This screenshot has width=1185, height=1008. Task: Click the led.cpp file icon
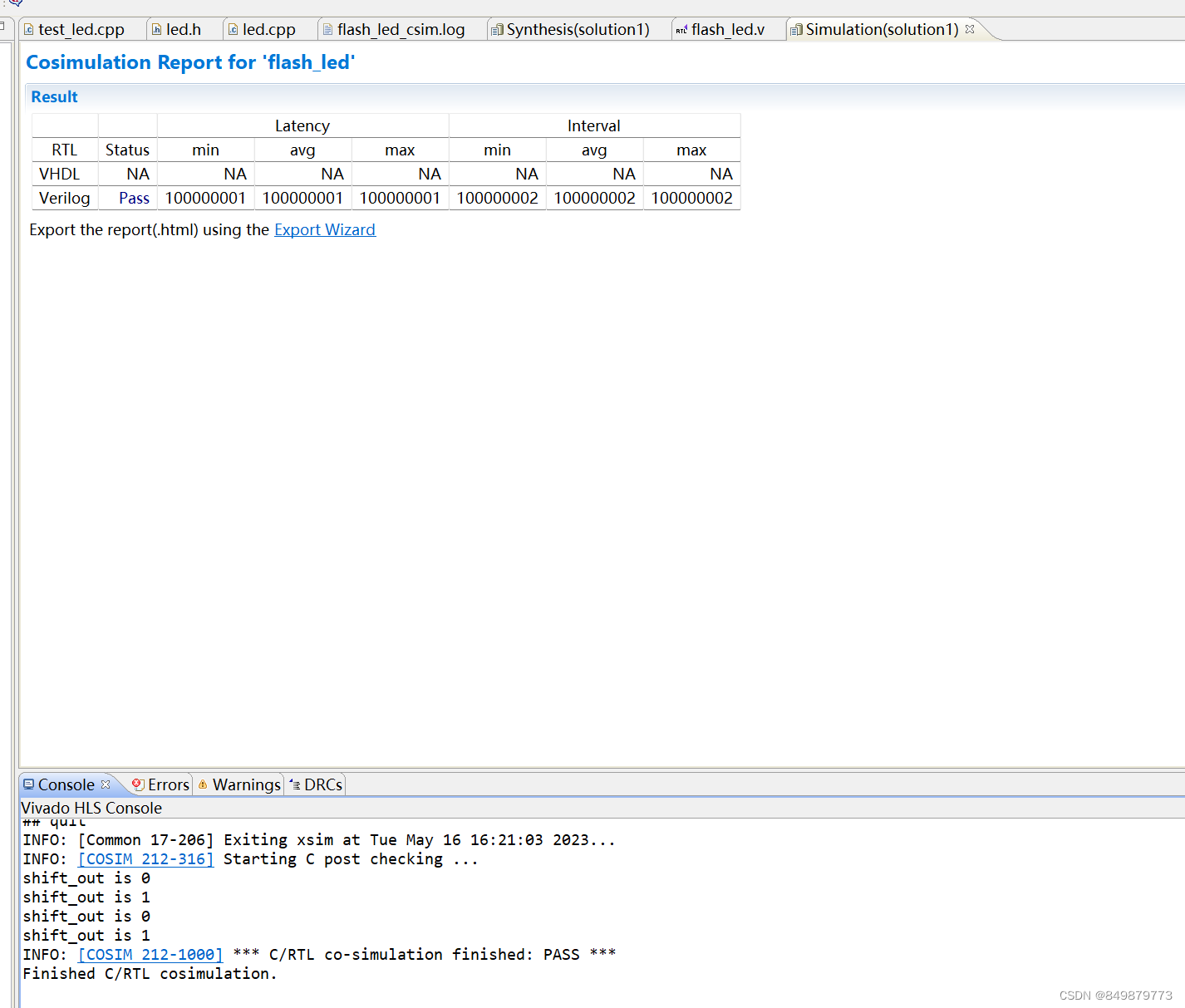(x=234, y=30)
